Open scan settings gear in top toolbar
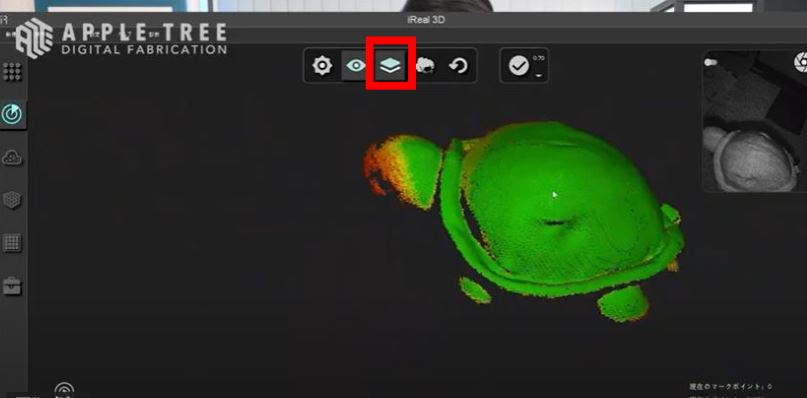Image resolution: width=807 pixels, height=398 pixels. (322, 66)
